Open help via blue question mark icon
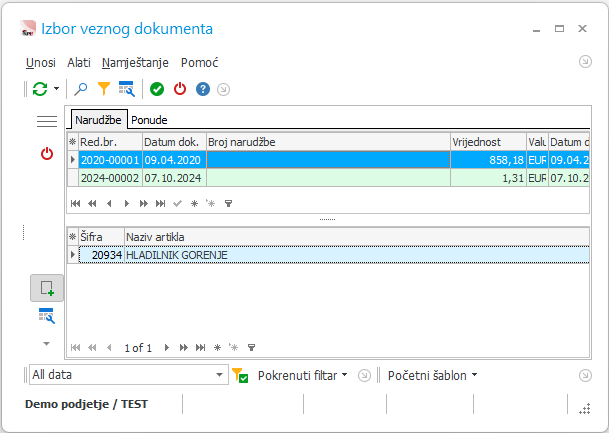Screen dimensions: 609x433 click(203, 89)
